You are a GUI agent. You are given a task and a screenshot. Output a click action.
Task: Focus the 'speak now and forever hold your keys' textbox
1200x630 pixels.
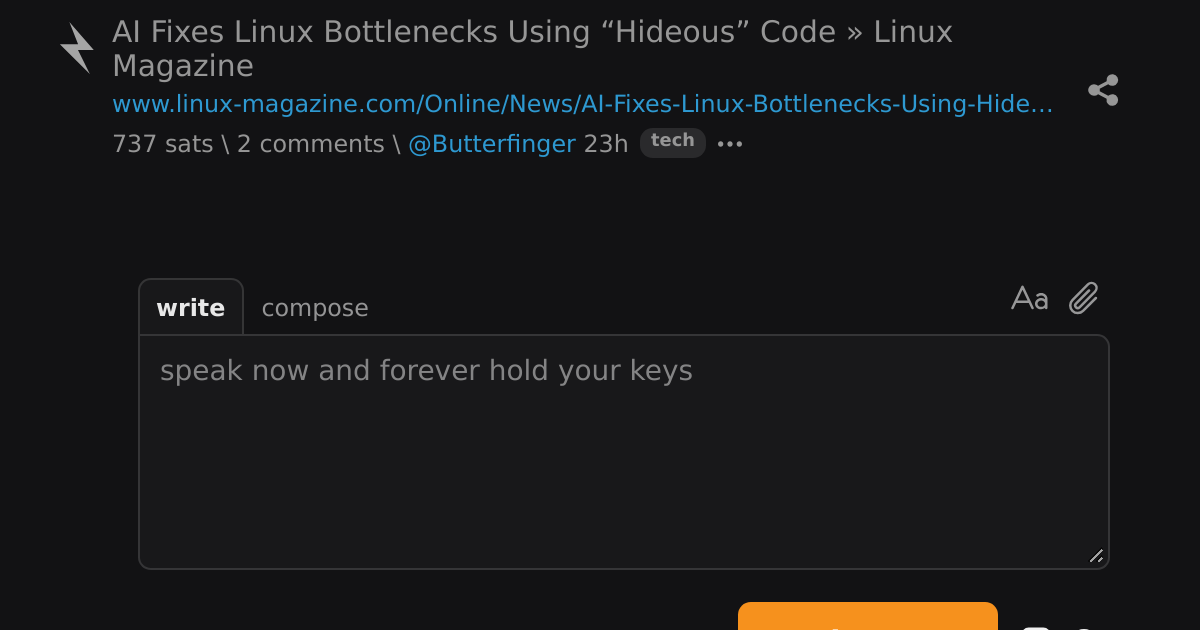click(624, 452)
